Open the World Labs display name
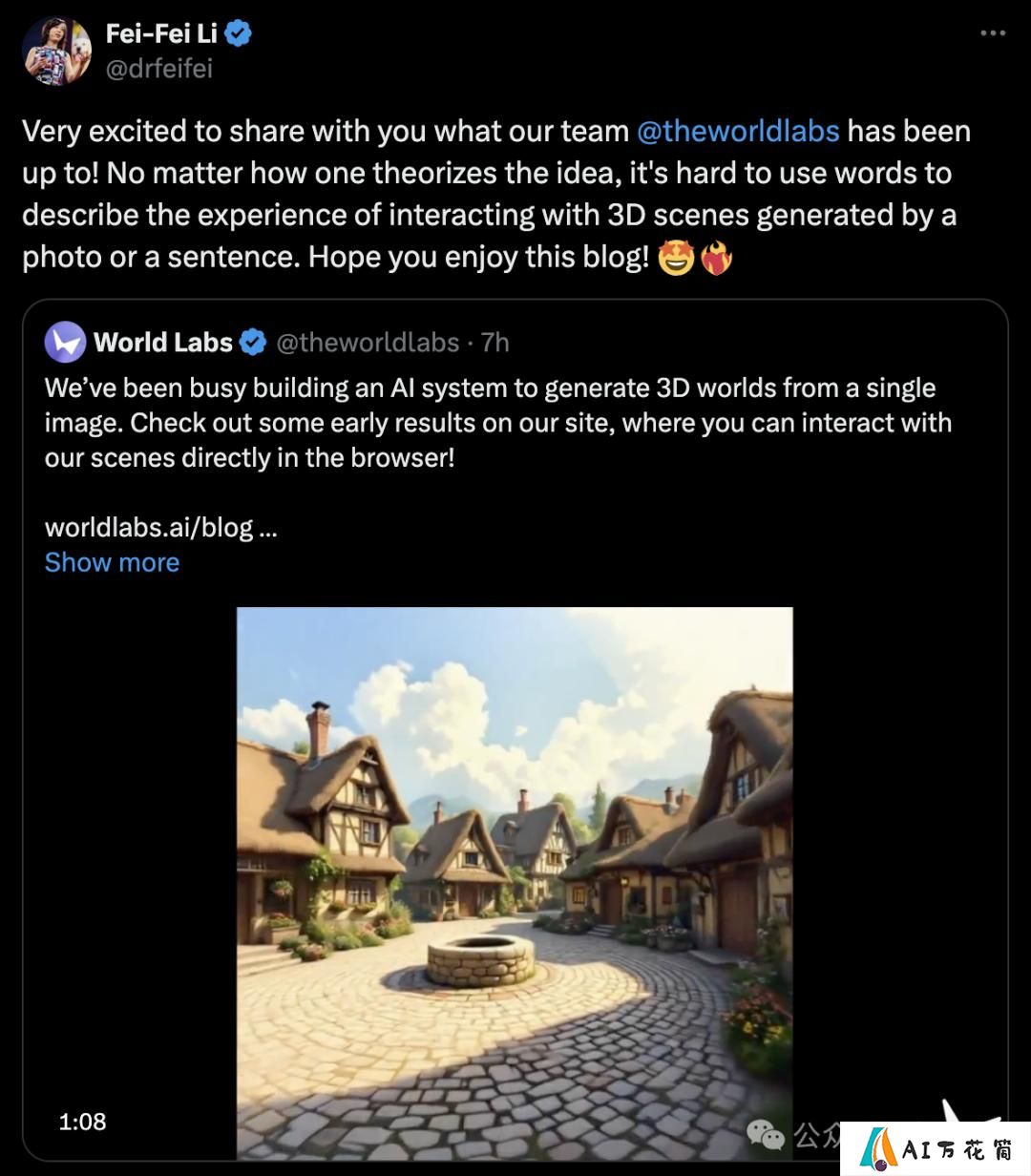The height and width of the screenshot is (1176, 1031). tap(163, 342)
